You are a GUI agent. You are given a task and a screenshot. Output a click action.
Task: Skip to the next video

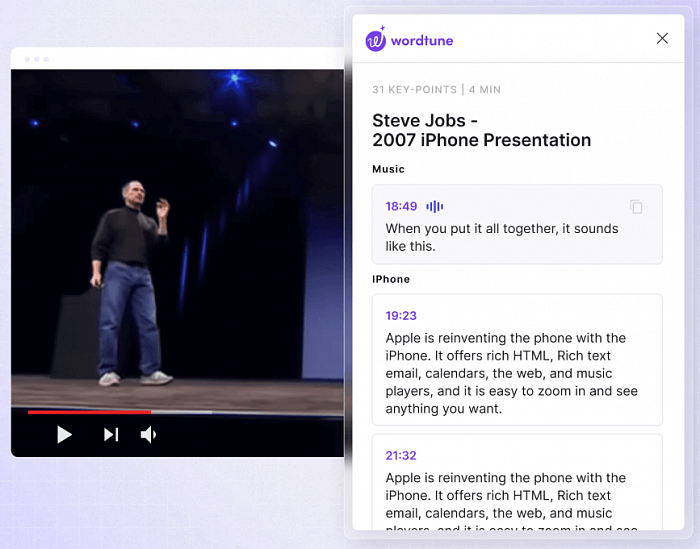tap(111, 434)
